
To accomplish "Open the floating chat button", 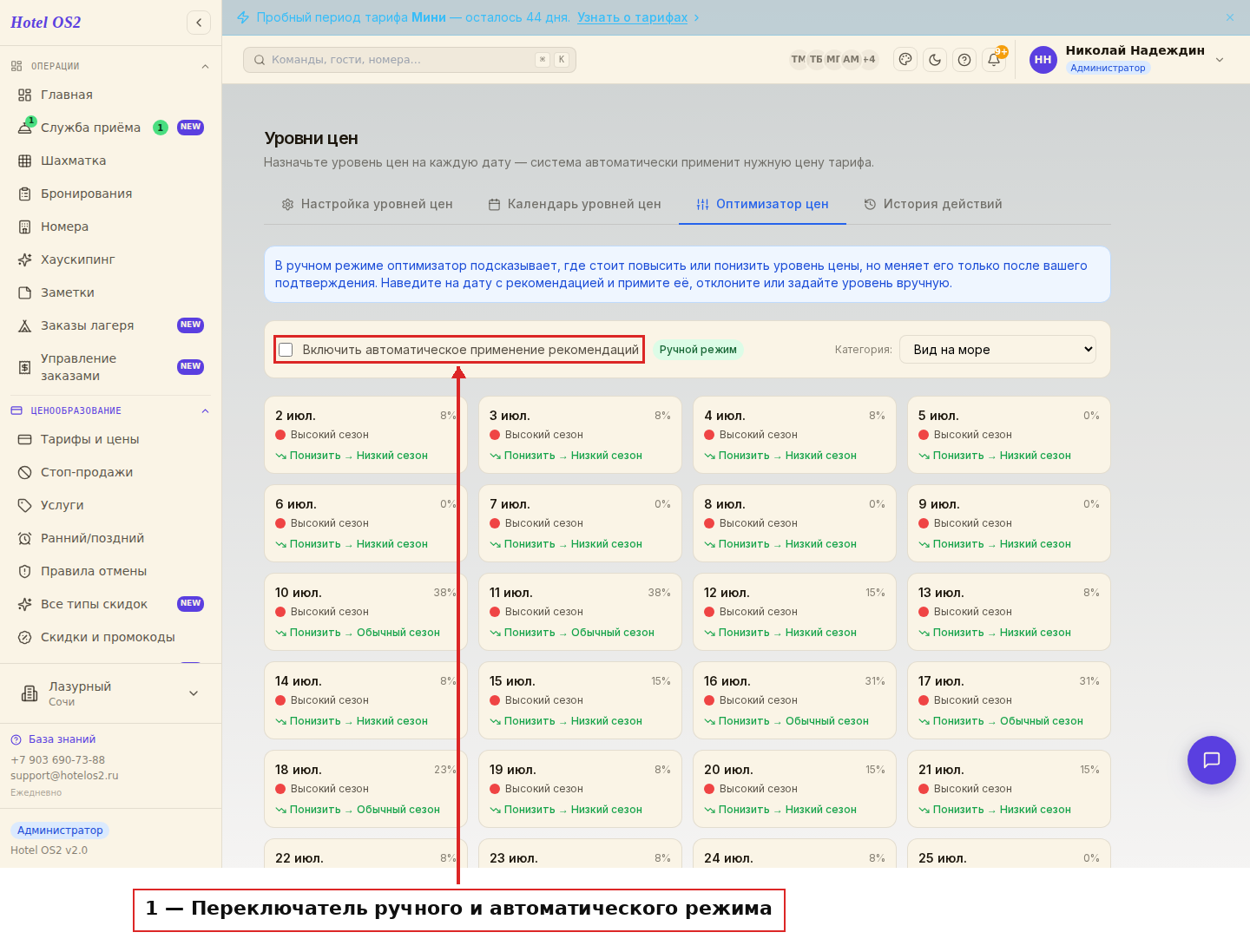I will (x=1212, y=760).
